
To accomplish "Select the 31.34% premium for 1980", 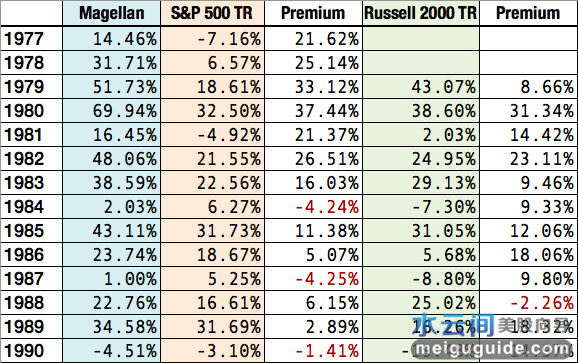I will 542,111.
